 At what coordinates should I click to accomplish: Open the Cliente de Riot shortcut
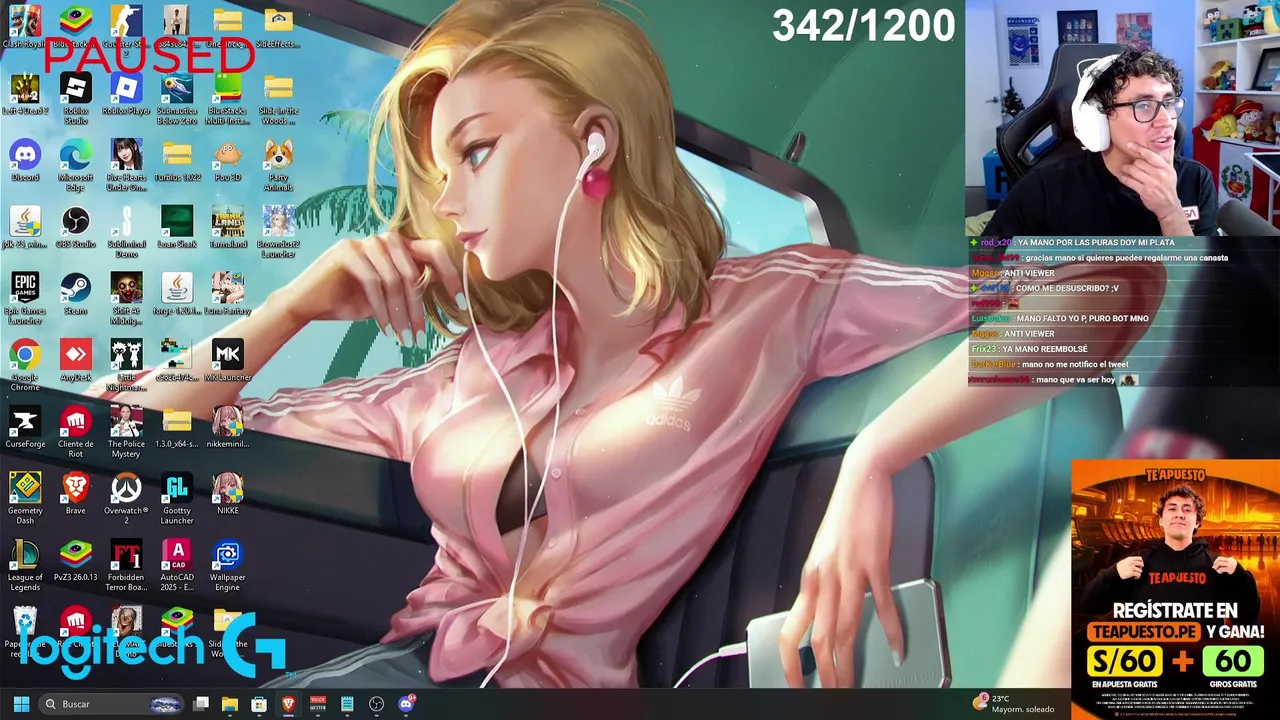(76, 432)
